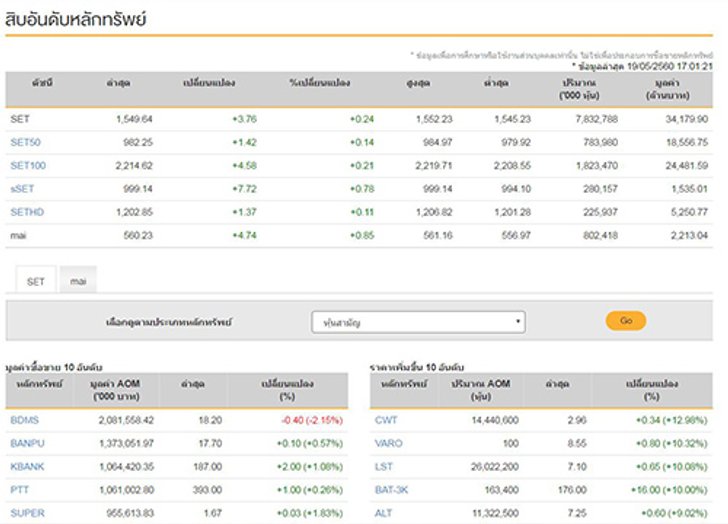Open the PTT stock link

[x=20, y=490]
